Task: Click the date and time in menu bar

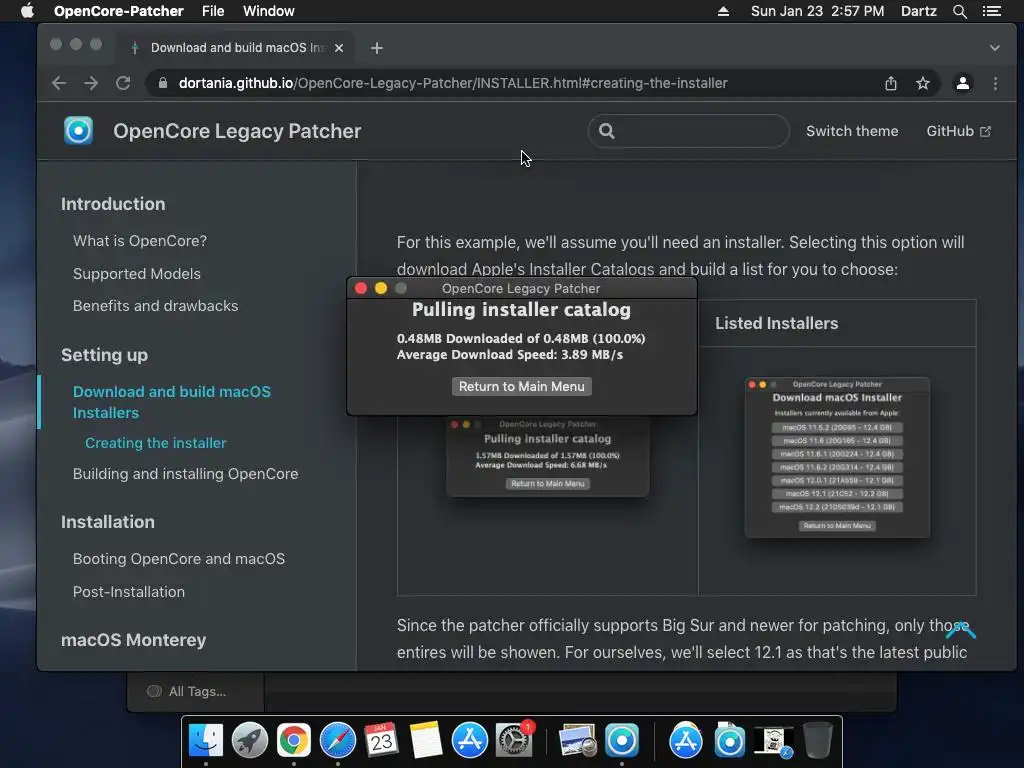Action: point(817,11)
